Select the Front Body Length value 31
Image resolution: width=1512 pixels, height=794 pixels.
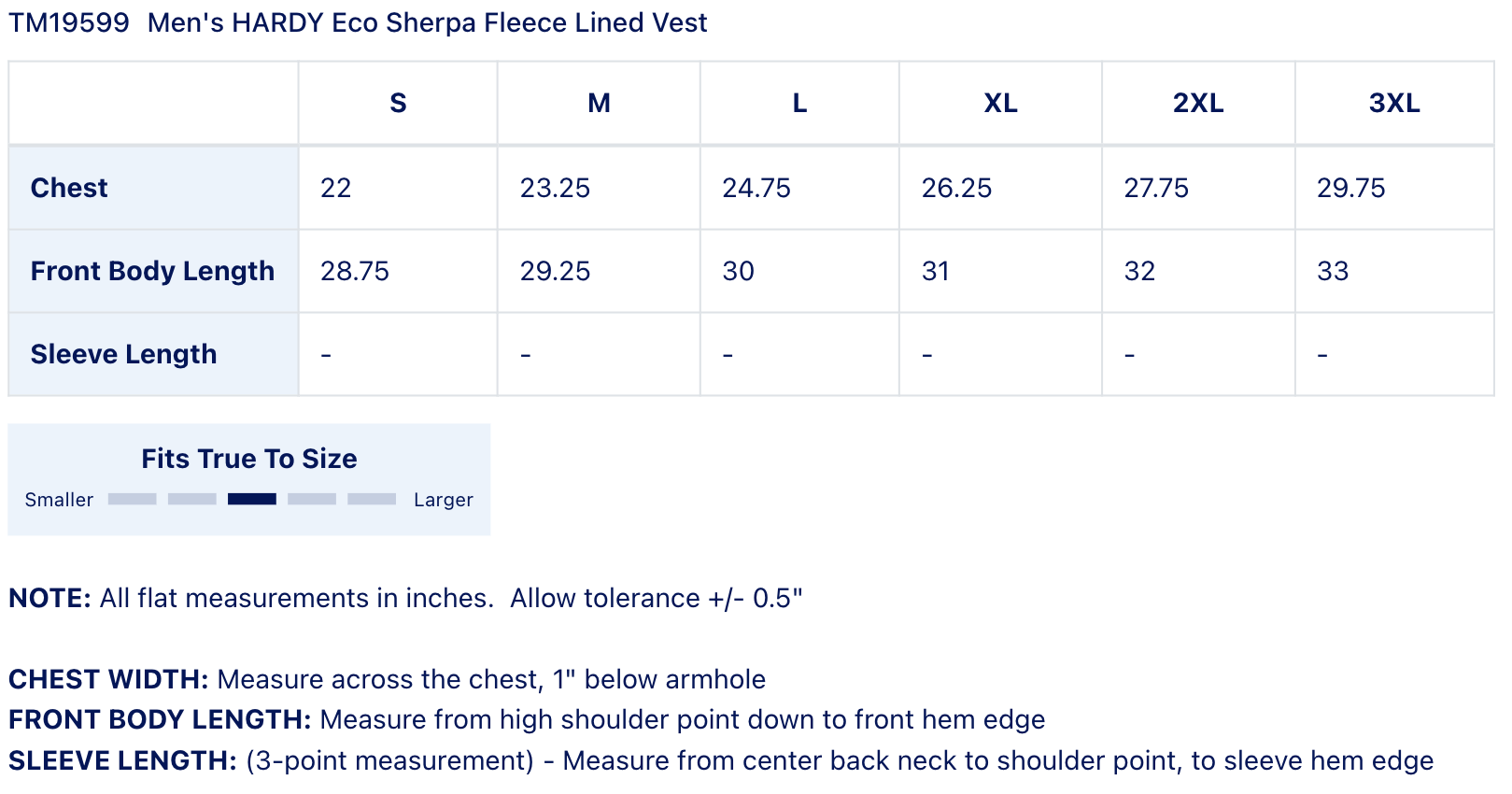click(x=936, y=271)
